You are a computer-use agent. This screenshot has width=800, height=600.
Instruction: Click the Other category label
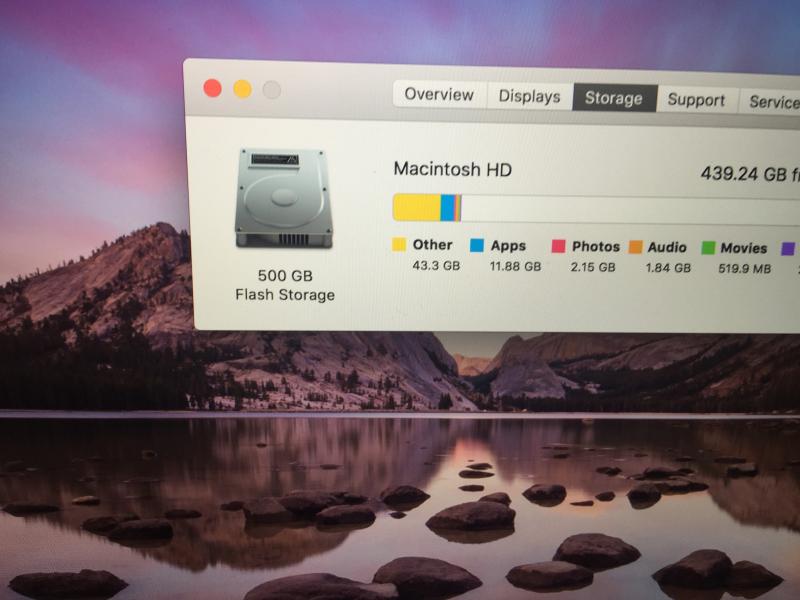tap(433, 245)
